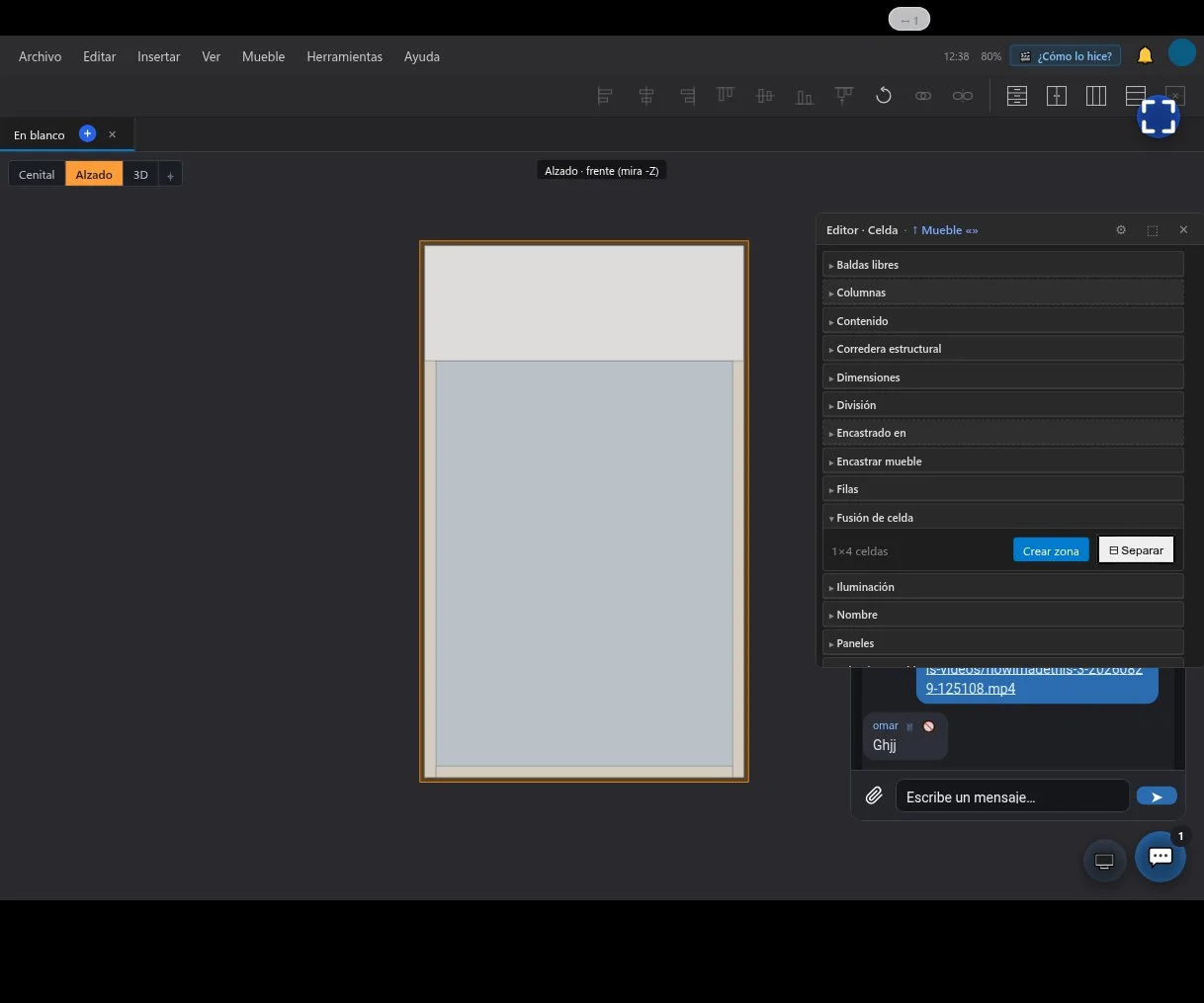1204x1003 pixels.
Task: Click the Crear zona button
Action: (x=1051, y=550)
